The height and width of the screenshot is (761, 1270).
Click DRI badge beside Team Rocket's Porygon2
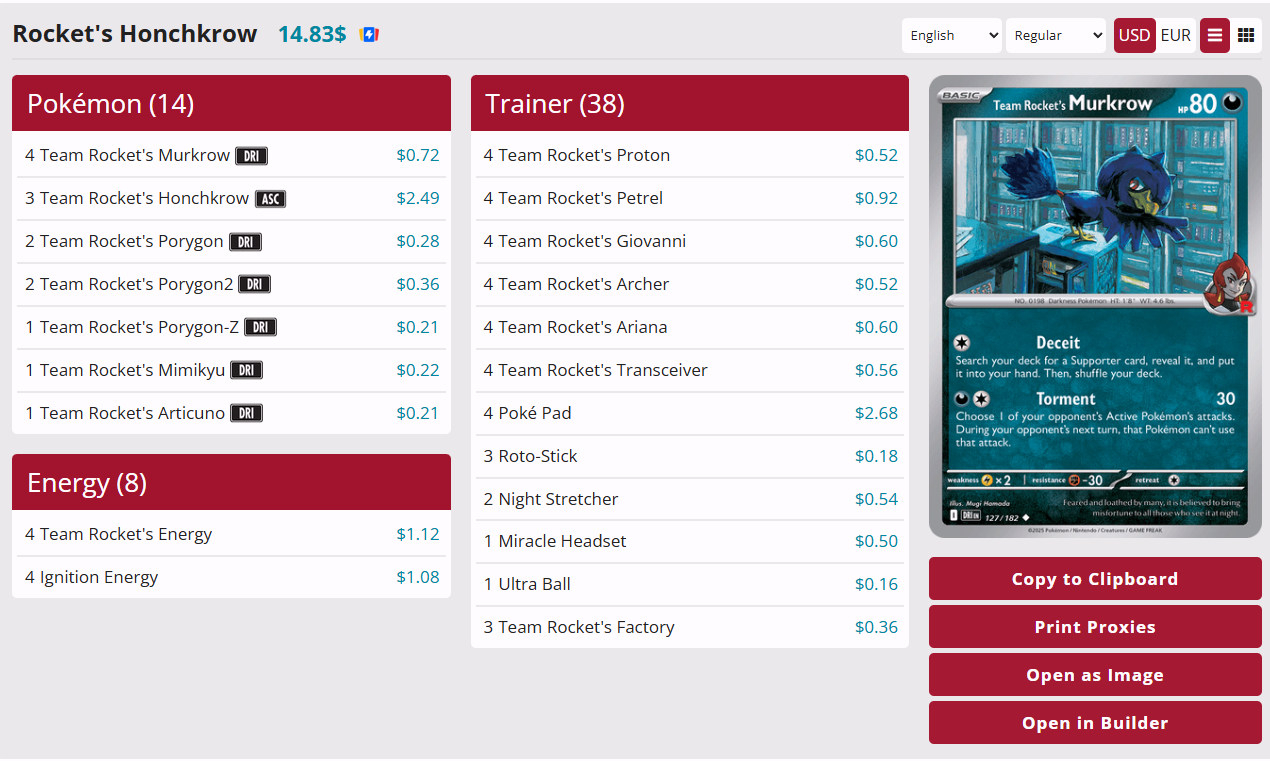[254, 285]
